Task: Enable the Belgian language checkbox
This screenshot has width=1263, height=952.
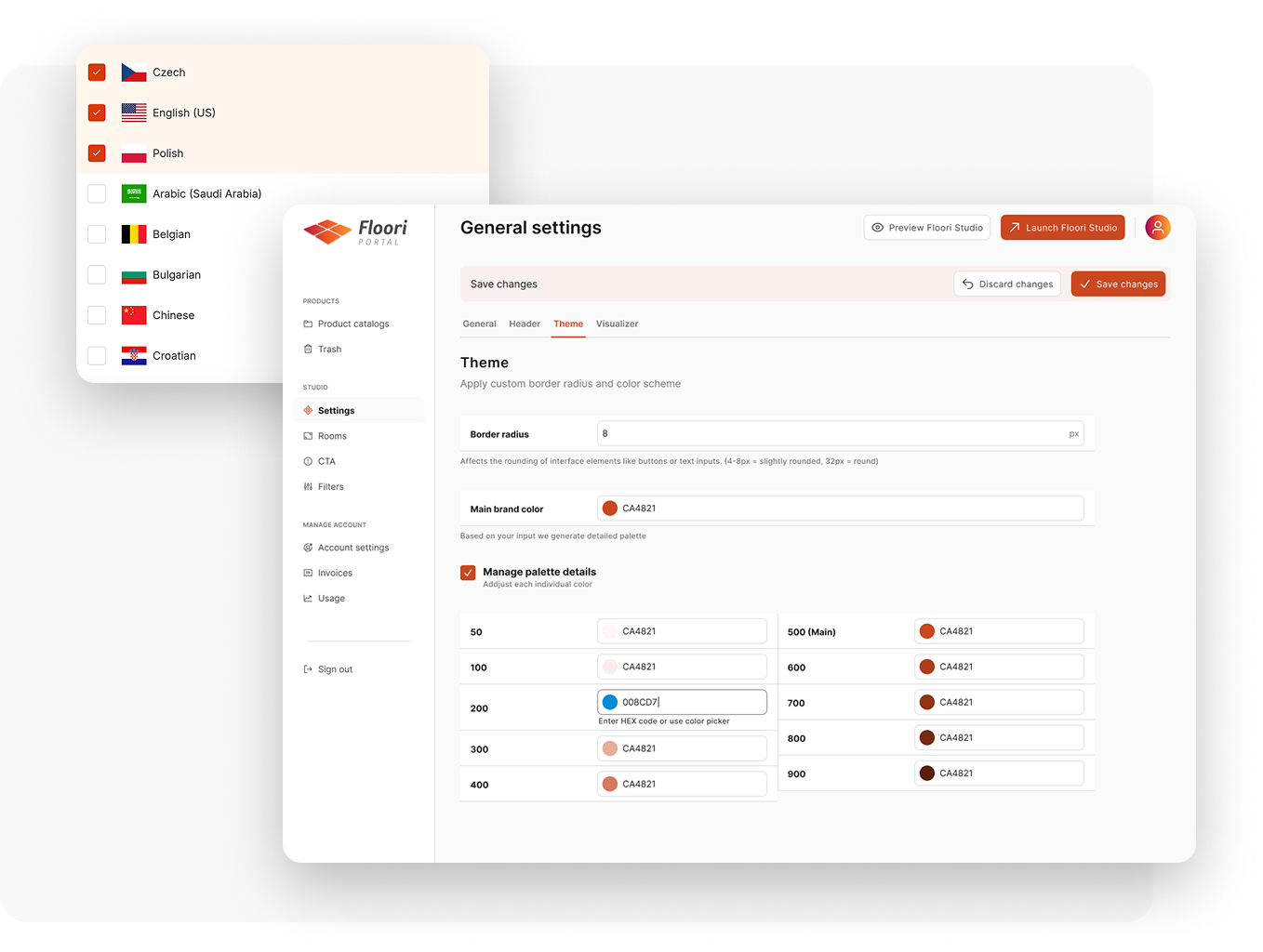Action: click(x=97, y=234)
